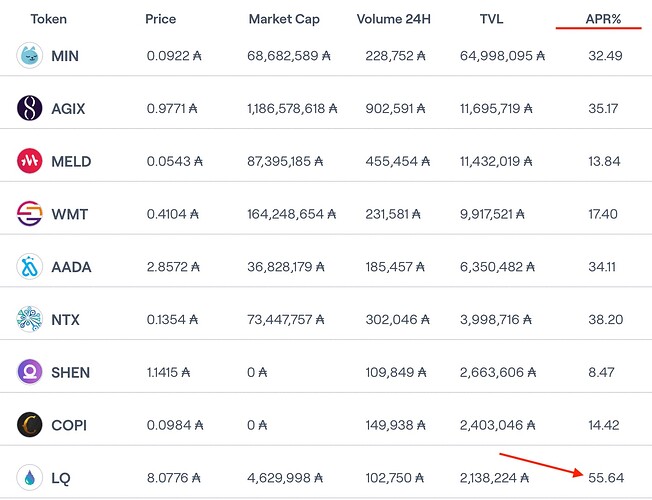Sort table by TVL column header
This screenshot has height=500, width=652.
point(492,19)
